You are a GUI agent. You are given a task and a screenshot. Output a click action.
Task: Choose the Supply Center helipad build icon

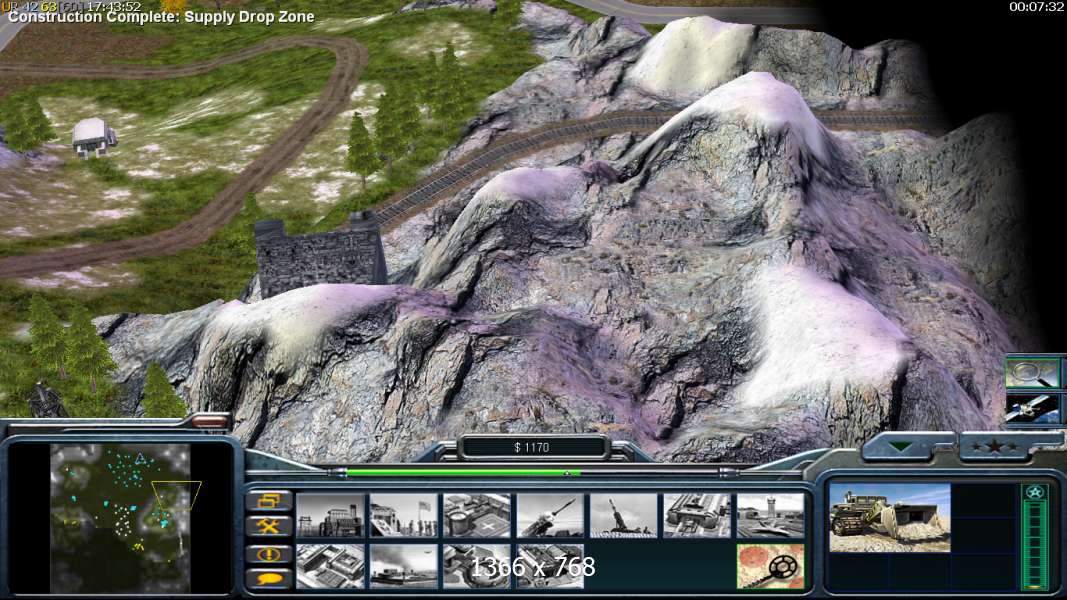(477, 515)
